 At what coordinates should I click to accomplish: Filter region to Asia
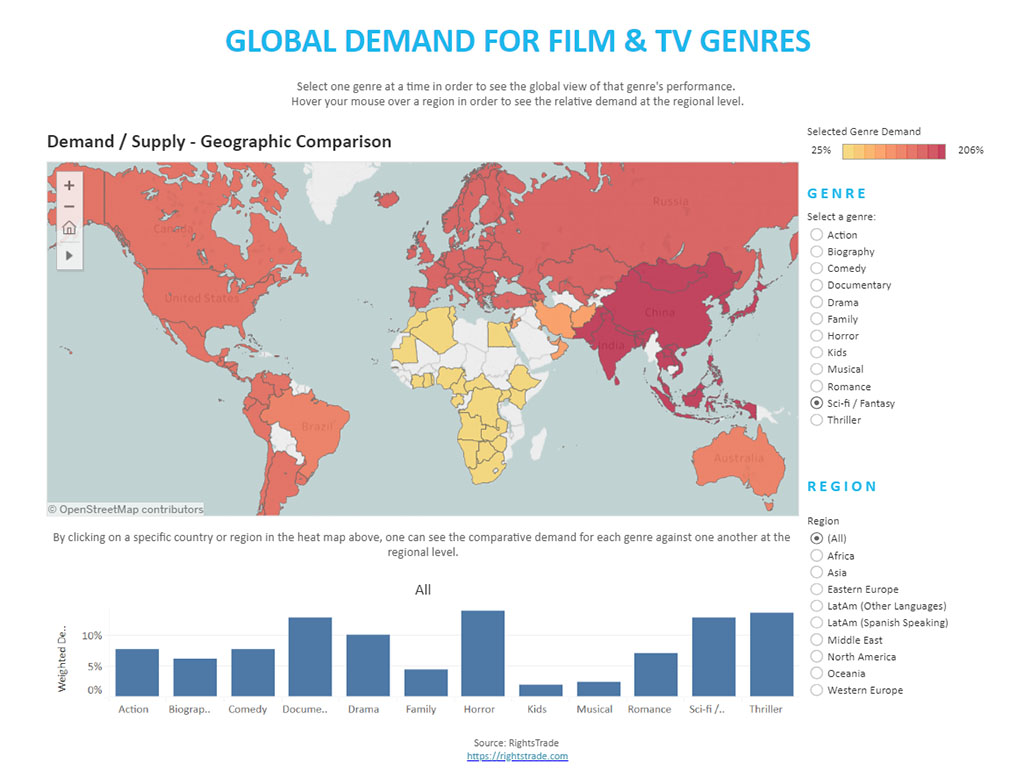[817, 573]
